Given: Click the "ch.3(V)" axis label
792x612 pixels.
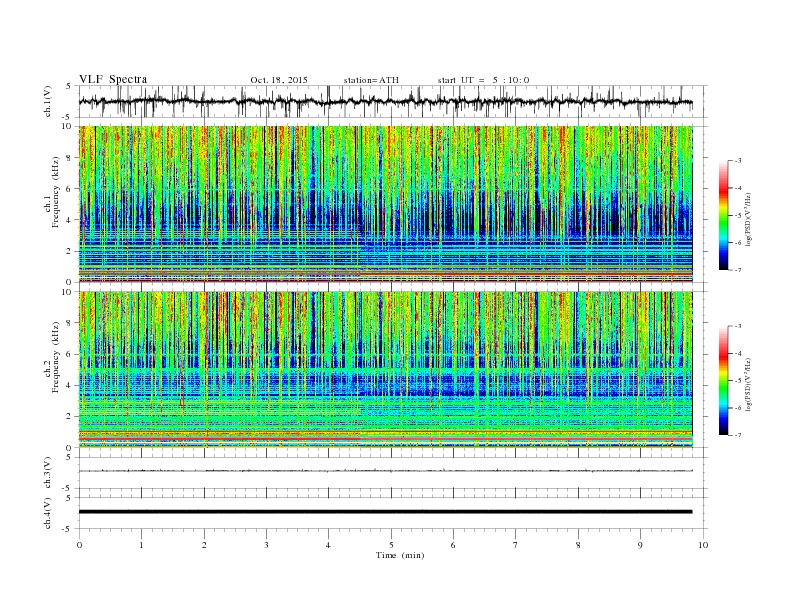Looking at the screenshot, I should [x=48, y=472].
